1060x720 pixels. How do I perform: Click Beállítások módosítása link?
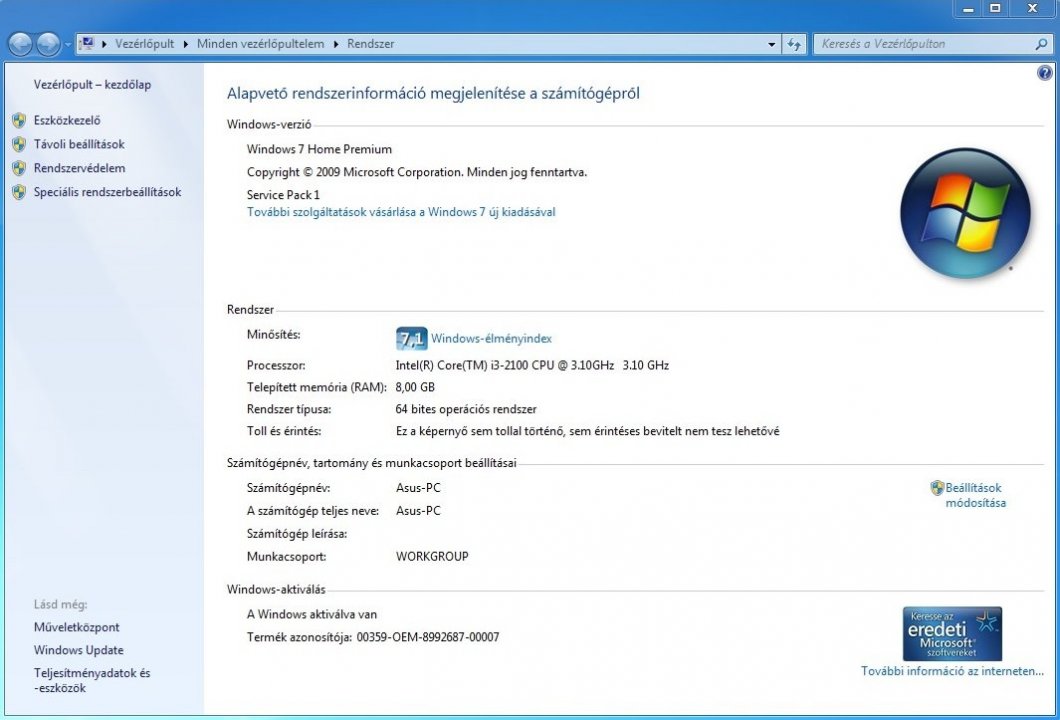coord(975,495)
